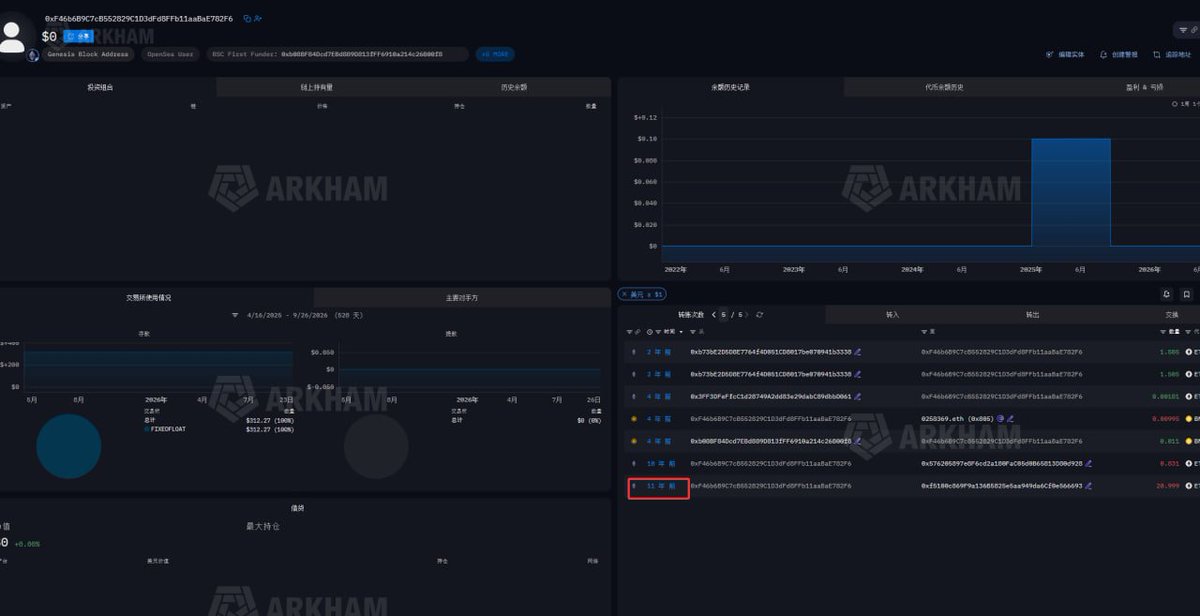Image resolution: width=1200 pixels, height=616 pixels.
Task: Click the Ethereum chain badge under the avatar
Action: [x=33, y=55]
